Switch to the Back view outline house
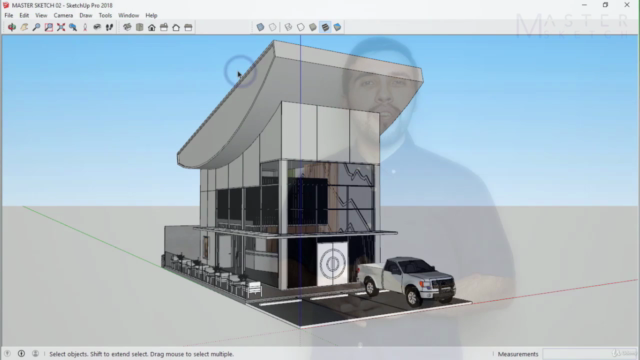The height and width of the screenshot is (360, 640). click(176, 27)
